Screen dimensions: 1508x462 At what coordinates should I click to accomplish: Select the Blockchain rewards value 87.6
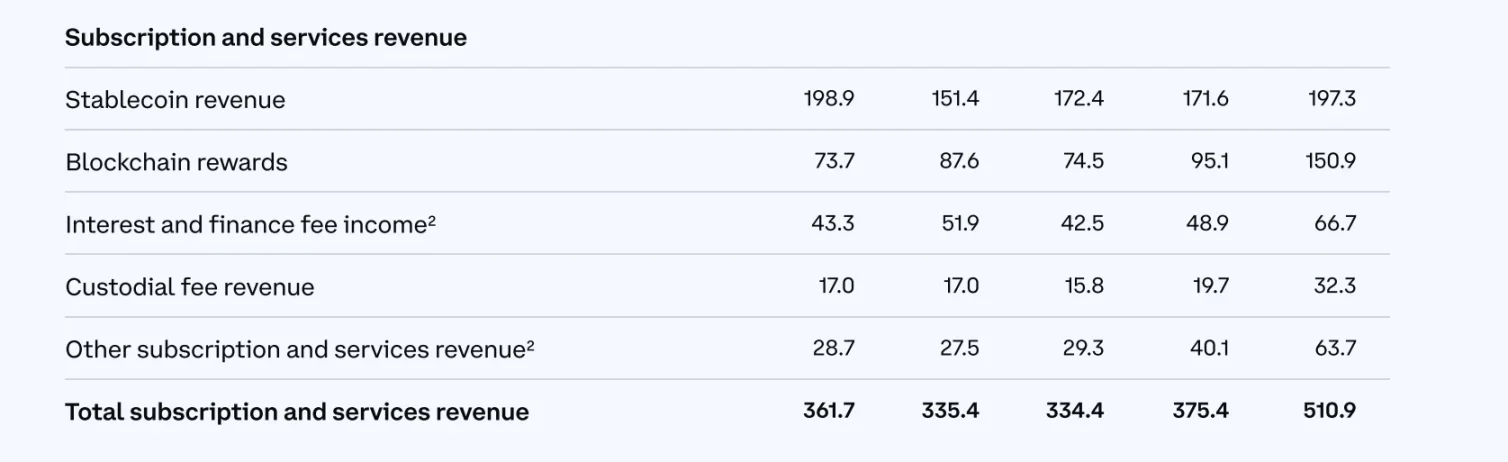(x=959, y=161)
